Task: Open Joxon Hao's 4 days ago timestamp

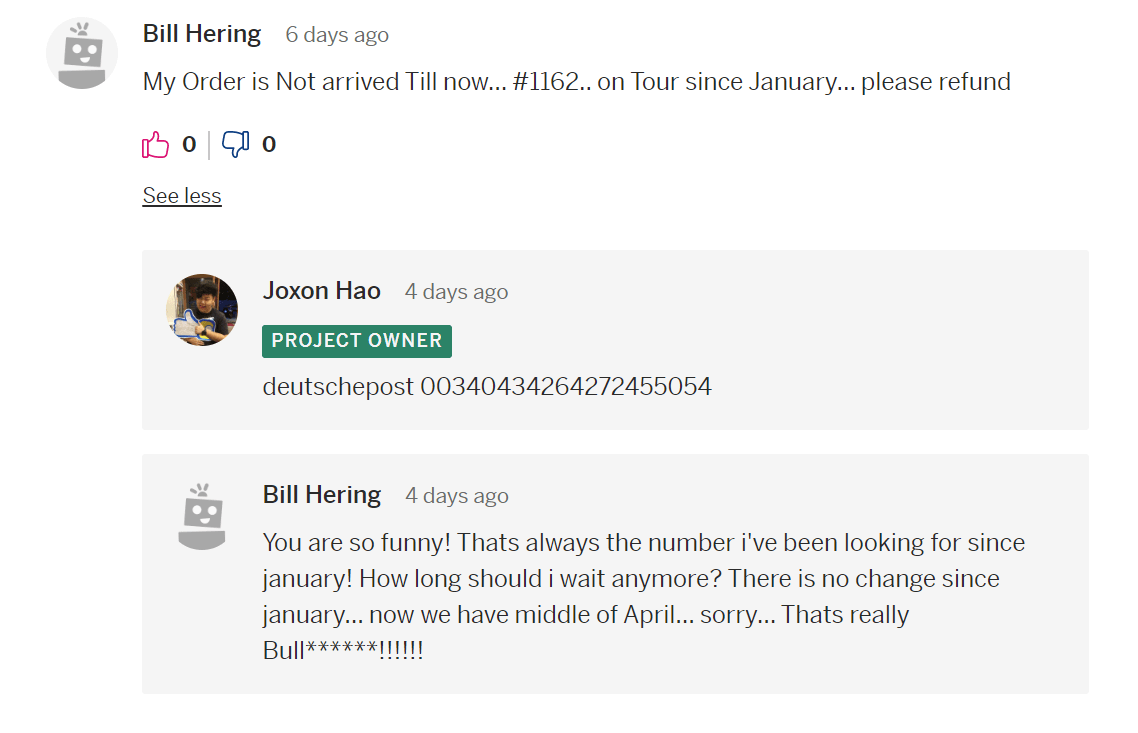Action: [457, 291]
